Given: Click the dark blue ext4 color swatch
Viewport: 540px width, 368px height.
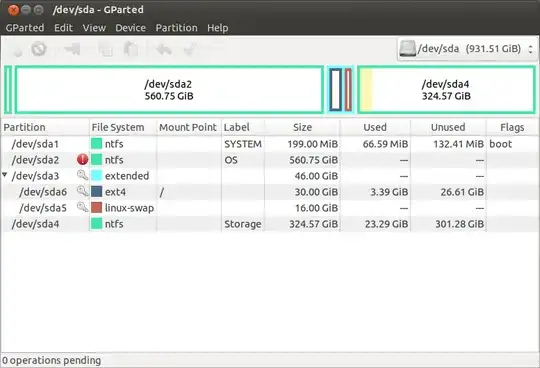Looking at the screenshot, I should [x=96, y=191].
